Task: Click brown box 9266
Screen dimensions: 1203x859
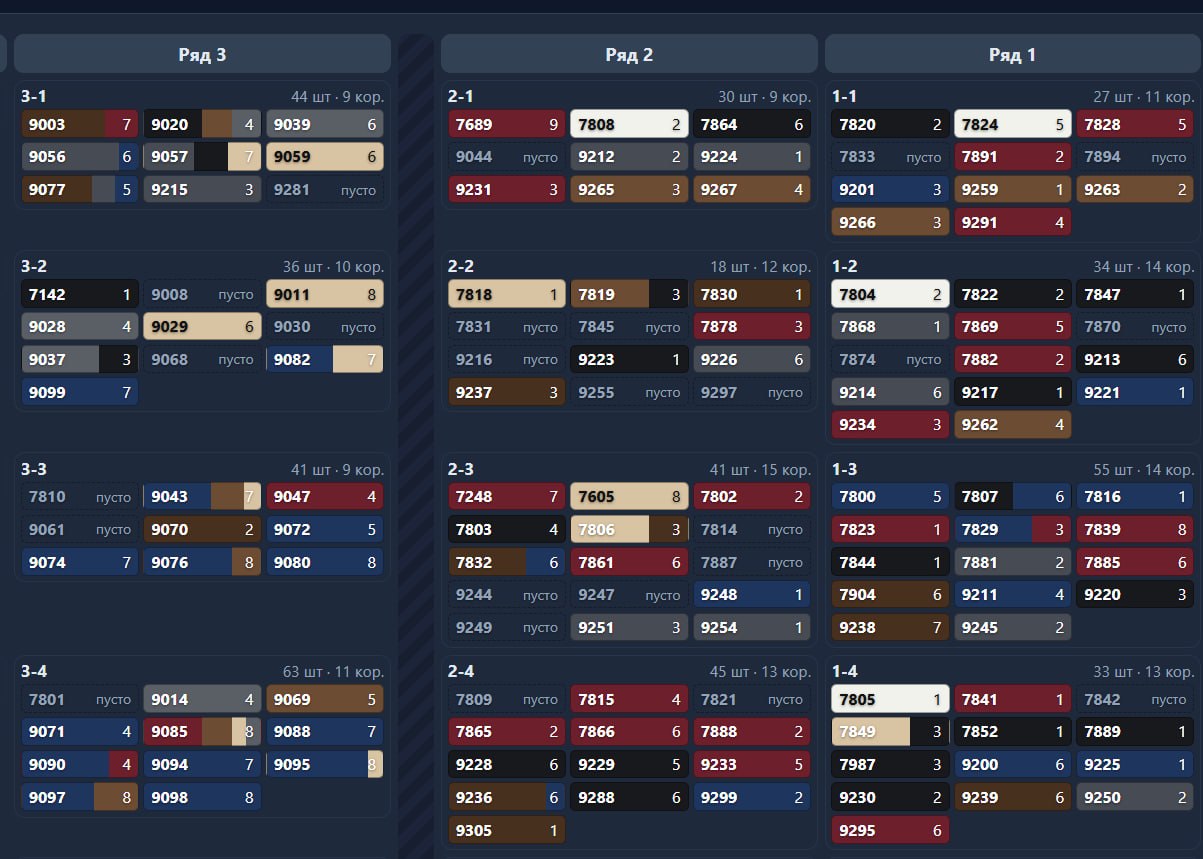Action: point(890,222)
